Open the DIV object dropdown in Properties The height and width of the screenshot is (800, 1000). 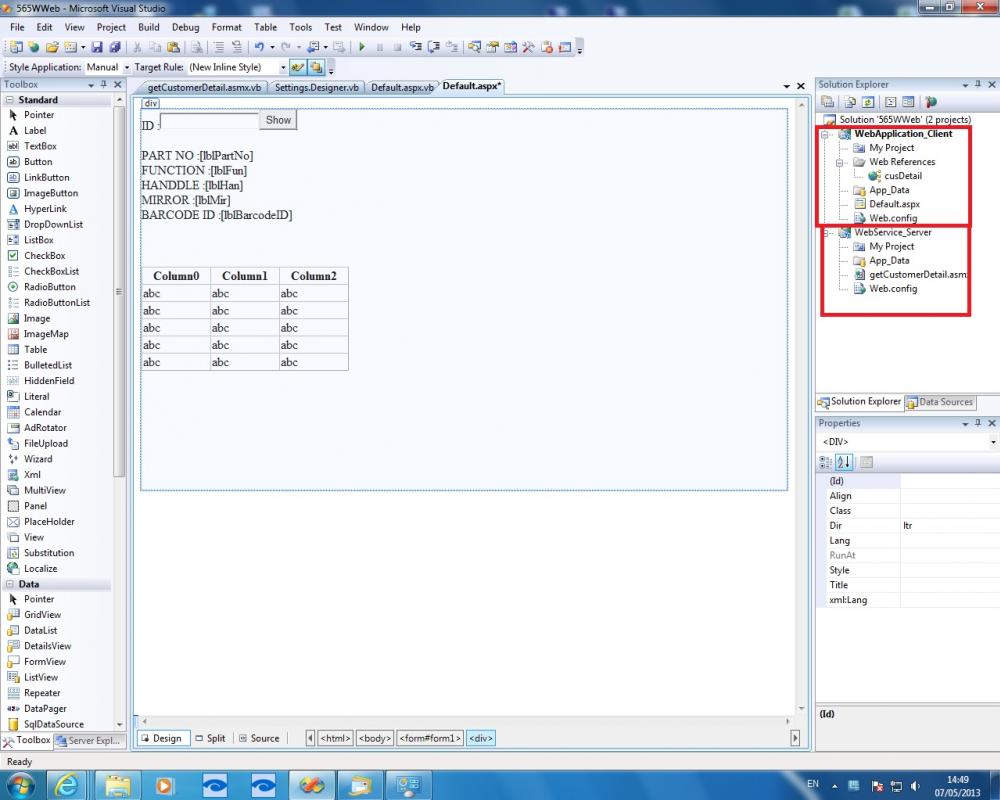click(x=992, y=442)
